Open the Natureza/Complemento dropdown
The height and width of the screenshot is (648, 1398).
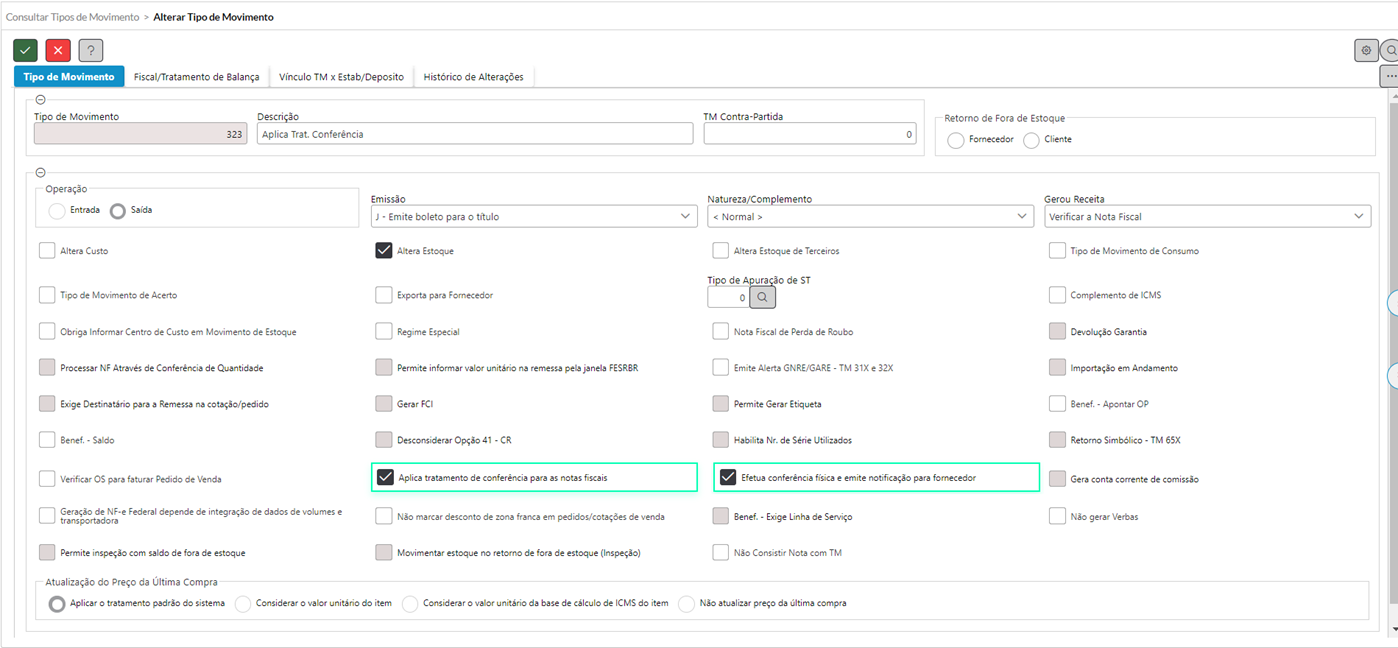pos(870,216)
